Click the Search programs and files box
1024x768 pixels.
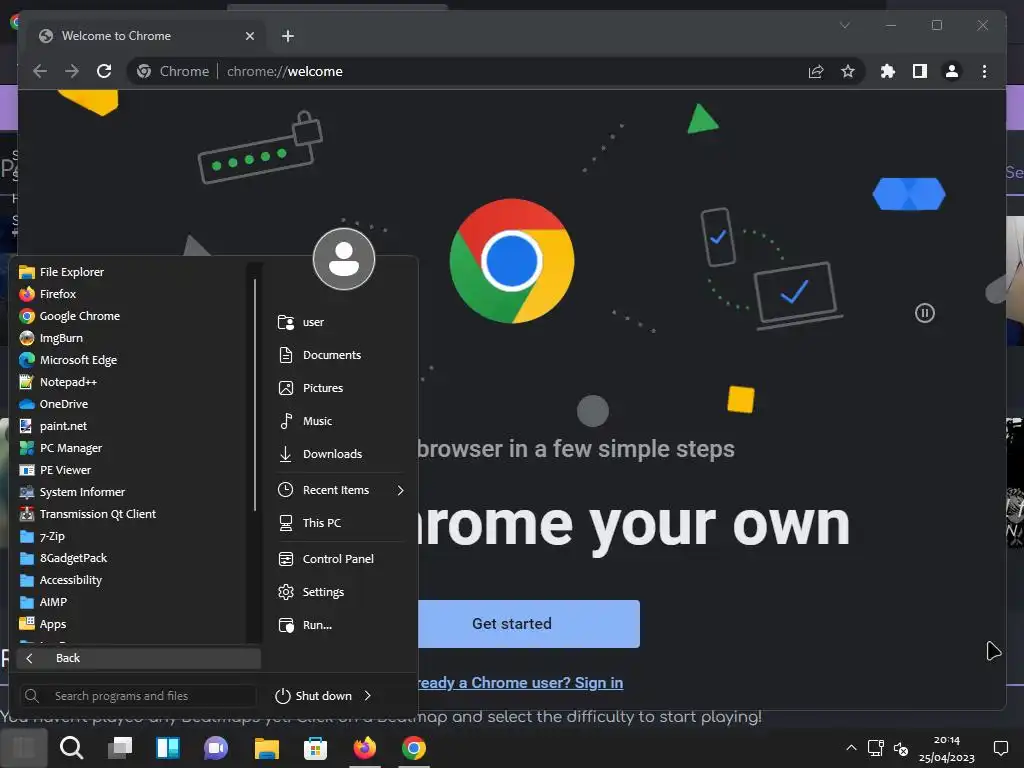pyautogui.click(x=137, y=696)
